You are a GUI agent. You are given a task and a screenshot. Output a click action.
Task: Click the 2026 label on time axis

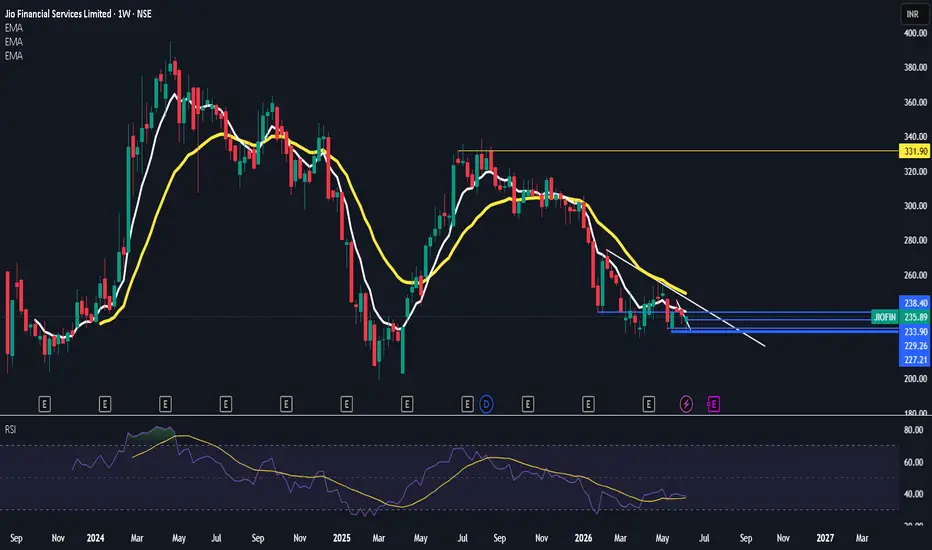[x=583, y=538]
